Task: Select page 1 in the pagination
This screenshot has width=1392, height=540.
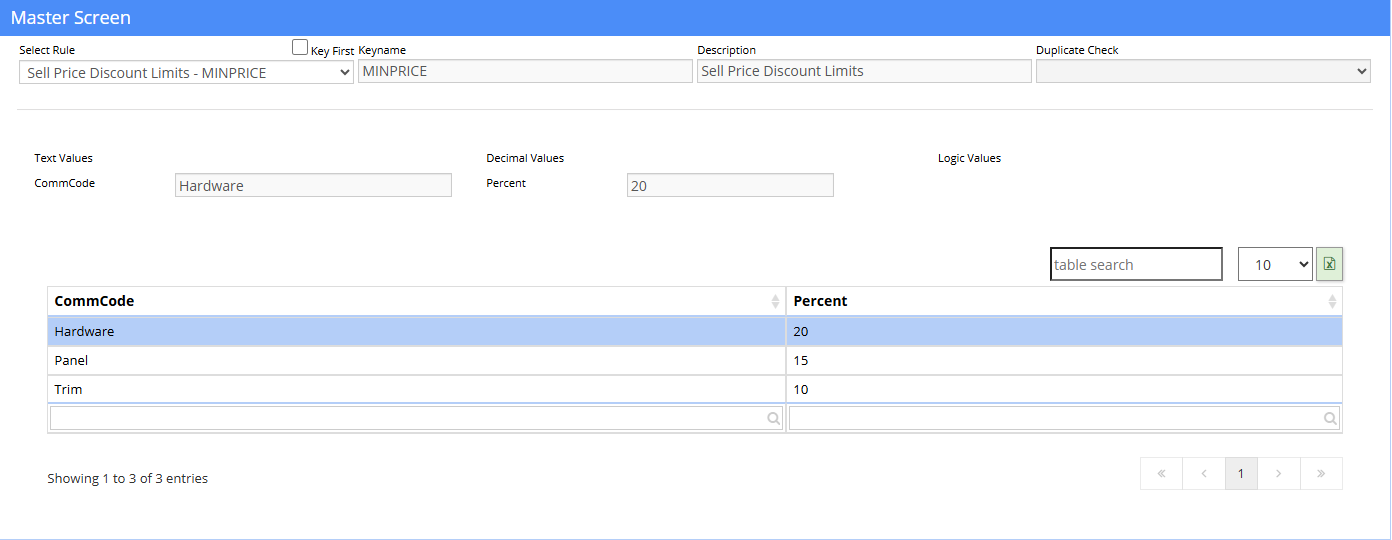Action: [1241, 474]
